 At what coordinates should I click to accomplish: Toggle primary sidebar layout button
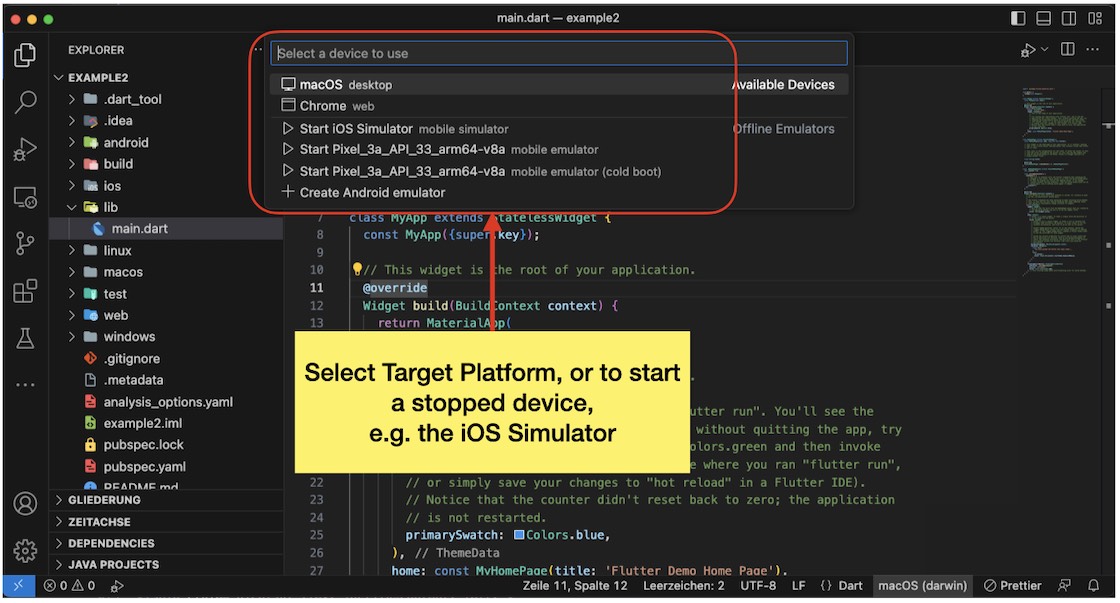(x=1018, y=19)
